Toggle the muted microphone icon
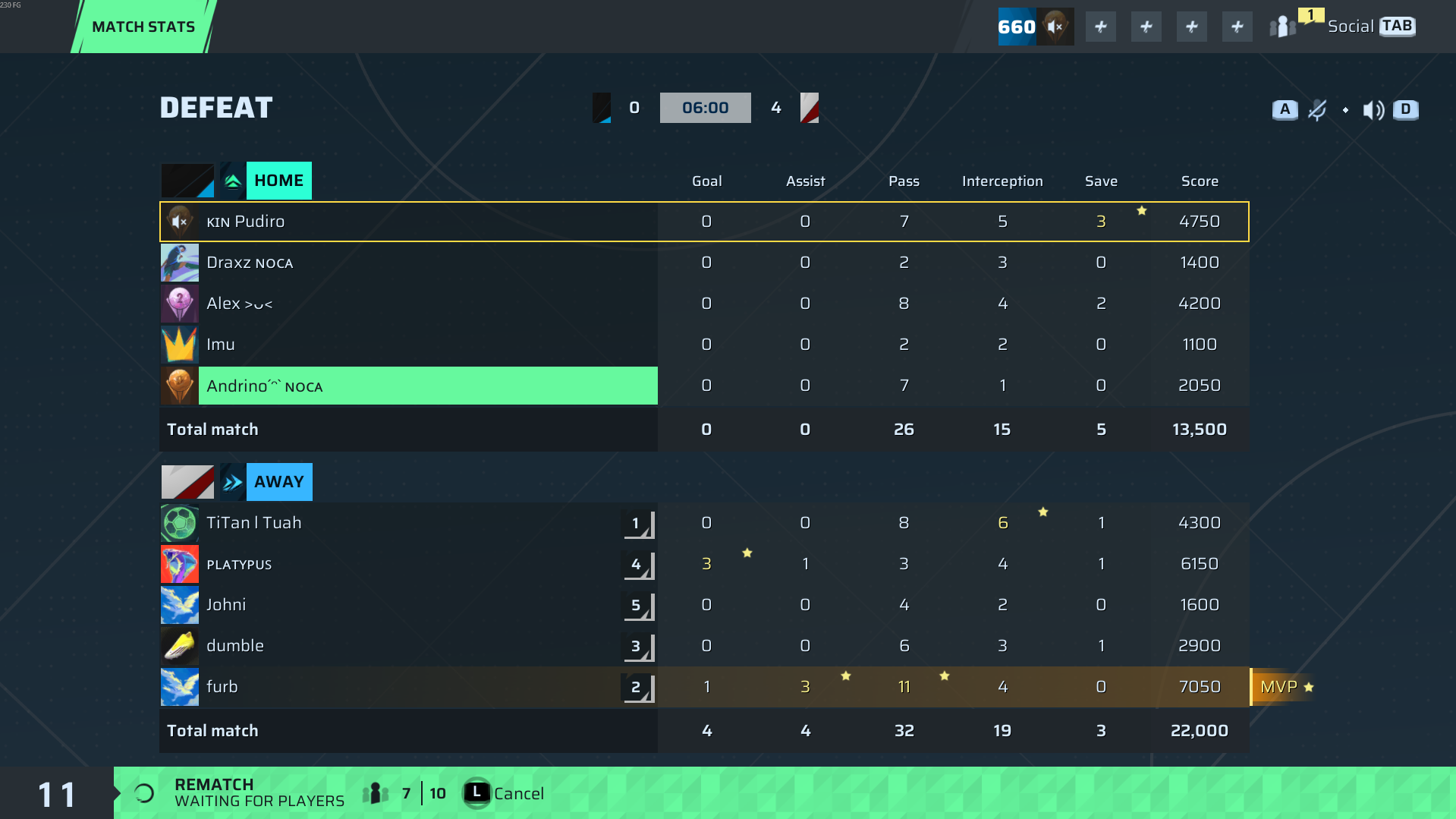The image size is (1456, 819). pos(1318,110)
